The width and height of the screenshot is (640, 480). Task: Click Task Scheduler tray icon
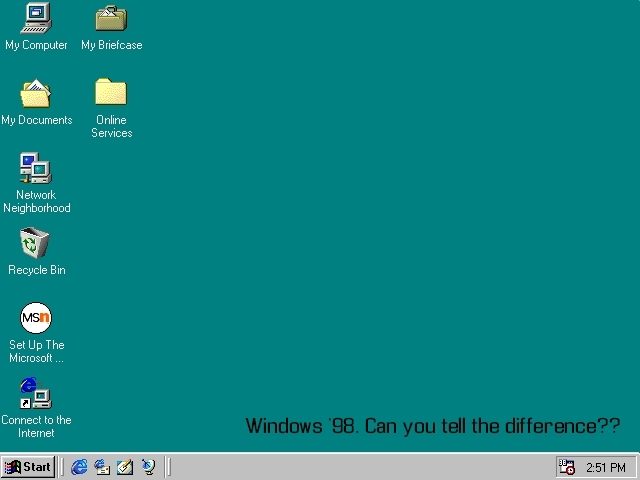point(567,467)
